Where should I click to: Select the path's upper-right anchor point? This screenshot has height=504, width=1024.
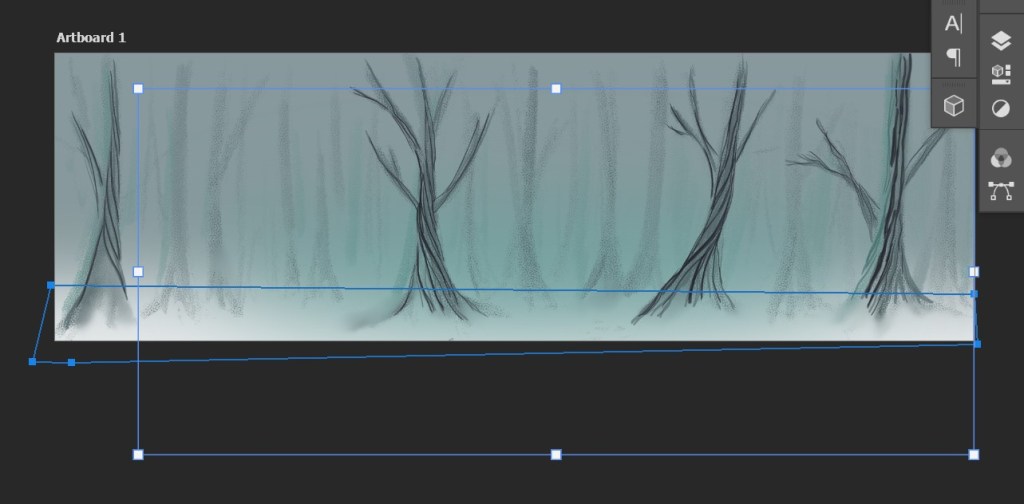974,294
